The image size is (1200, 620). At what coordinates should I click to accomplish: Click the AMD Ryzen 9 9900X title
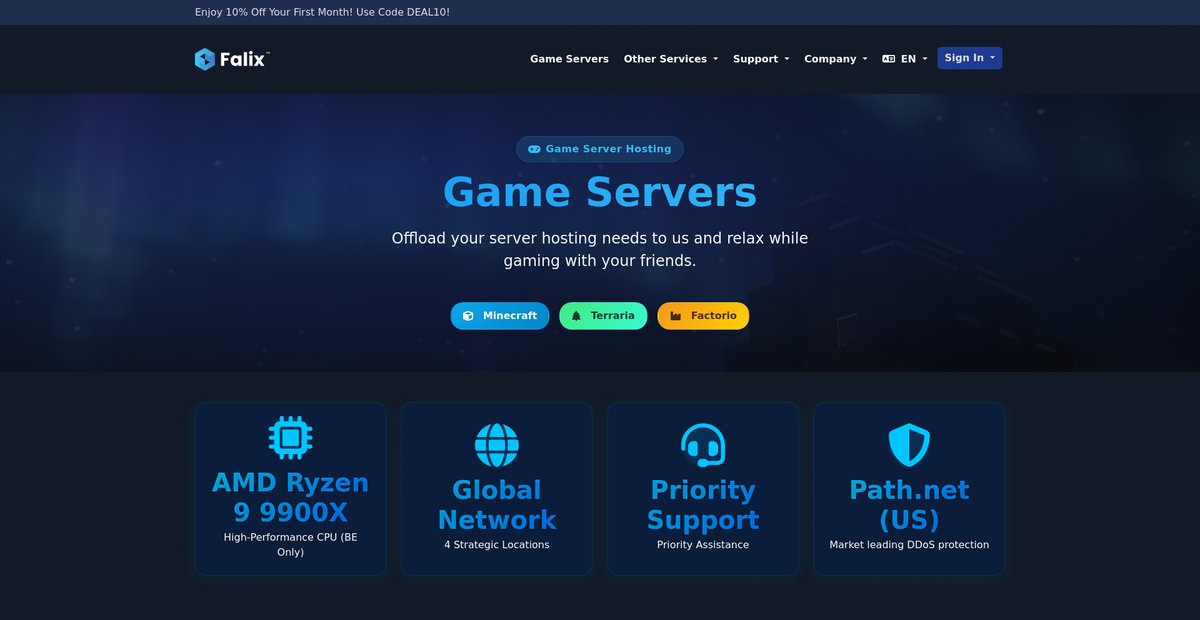click(x=290, y=497)
